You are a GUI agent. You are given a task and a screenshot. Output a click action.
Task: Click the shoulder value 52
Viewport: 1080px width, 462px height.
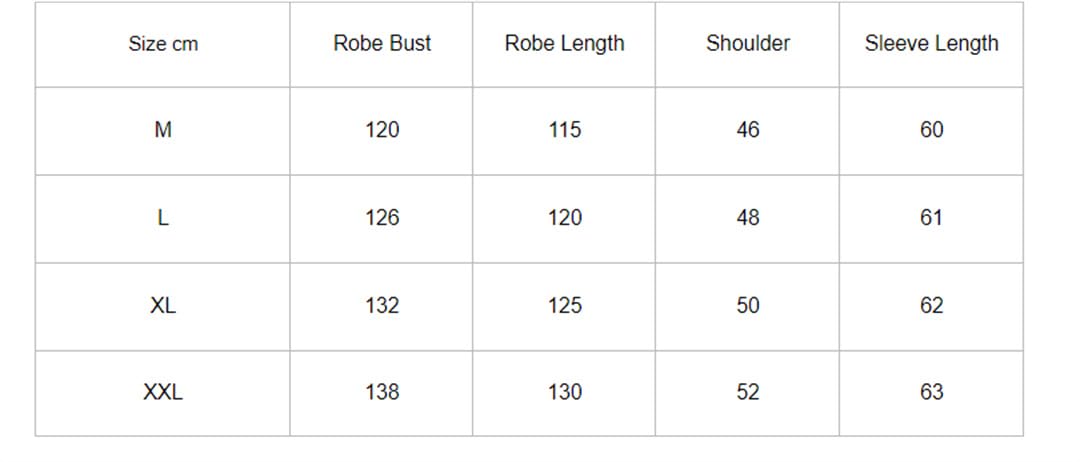point(748,392)
